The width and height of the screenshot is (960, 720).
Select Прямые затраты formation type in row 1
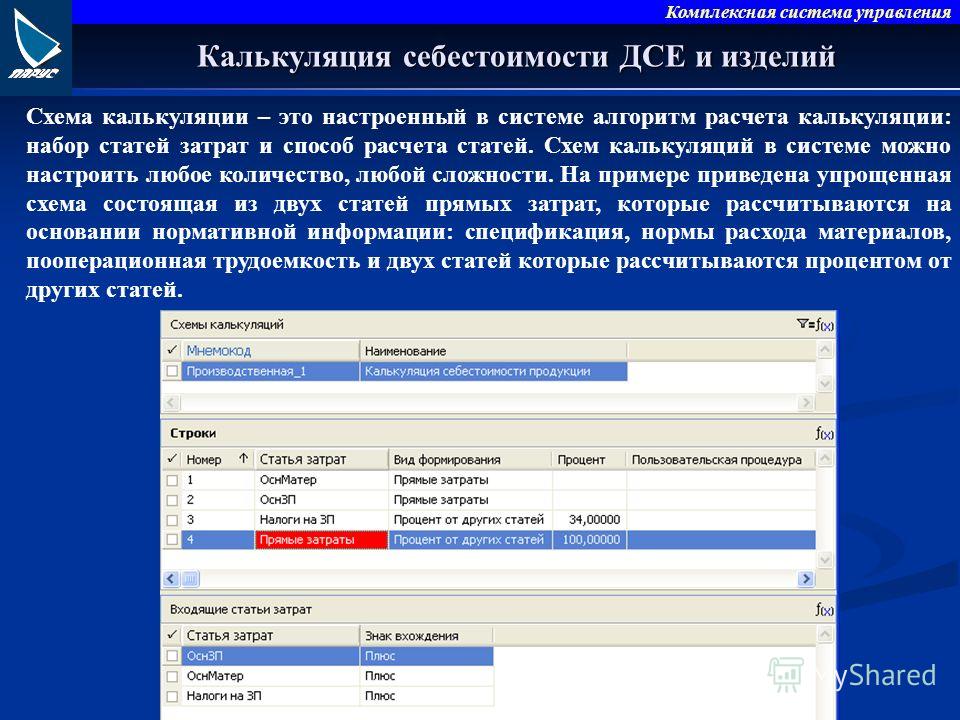[x=470, y=480]
